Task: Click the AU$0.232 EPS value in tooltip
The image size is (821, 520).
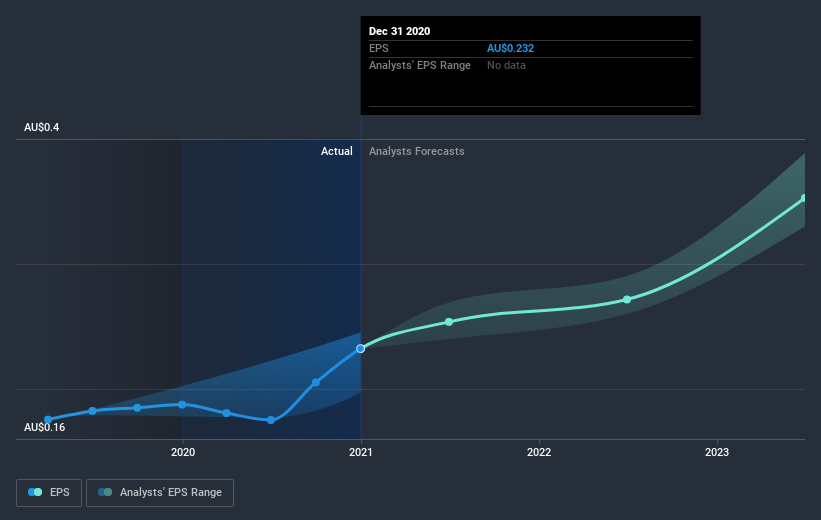Action: point(511,48)
